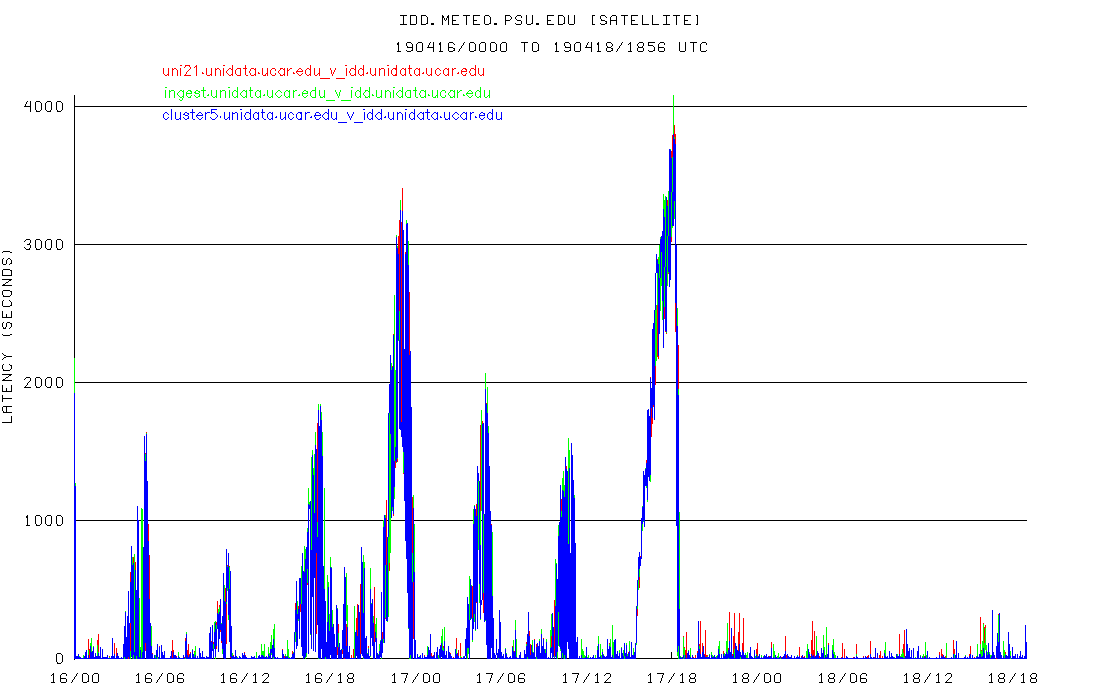This screenshot has width=1100, height=700.
Task: Click the 2000 y-axis tick label
Action: pos(44,382)
